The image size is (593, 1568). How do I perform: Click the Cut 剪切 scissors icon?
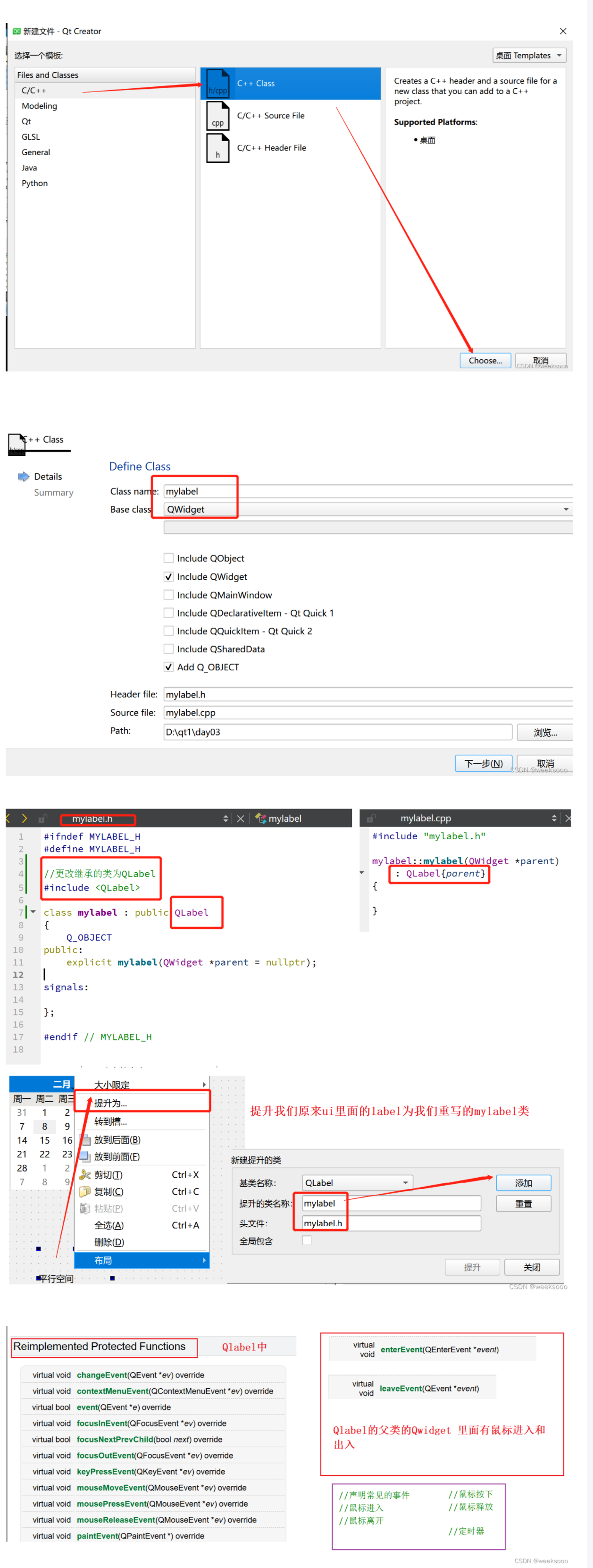coord(84,1175)
